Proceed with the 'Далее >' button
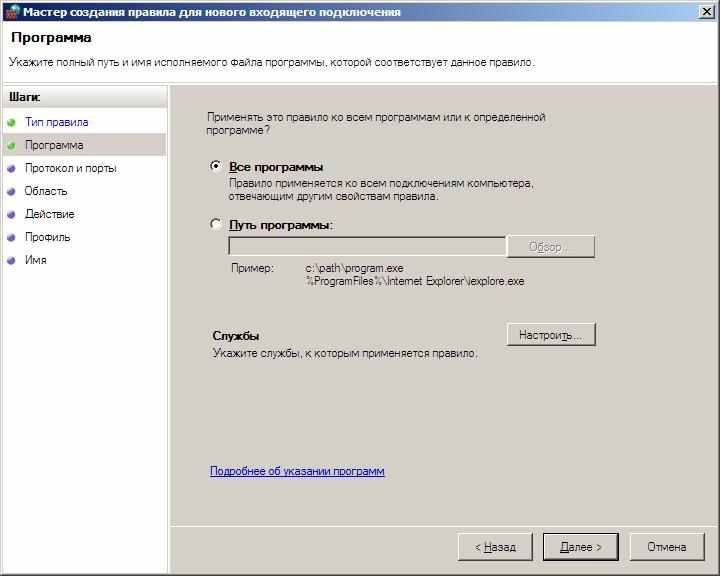Image resolution: width=720 pixels, height=576 pixels. click(580, 547)
